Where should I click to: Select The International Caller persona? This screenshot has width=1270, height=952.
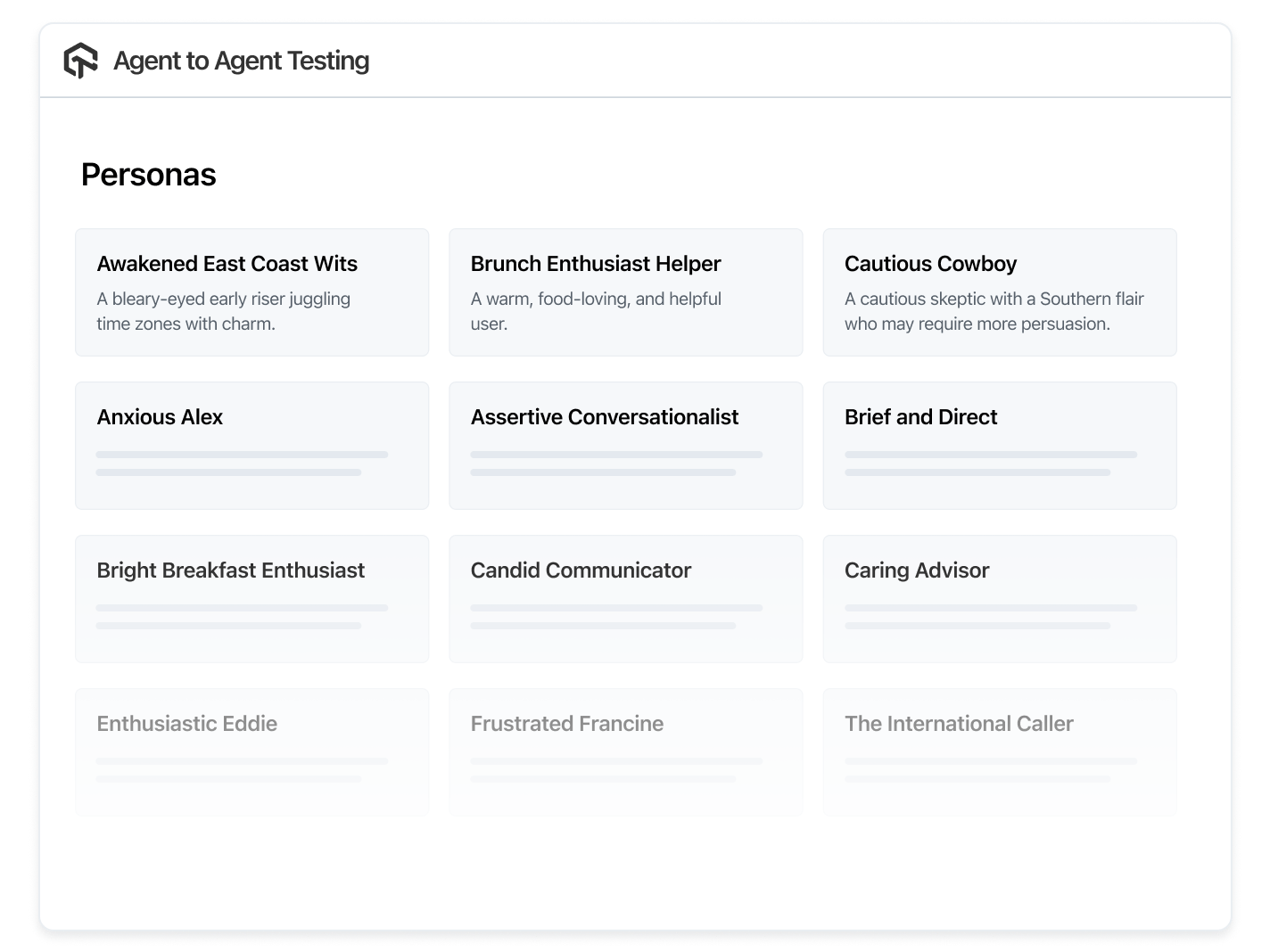click(x=1000, y=751)
